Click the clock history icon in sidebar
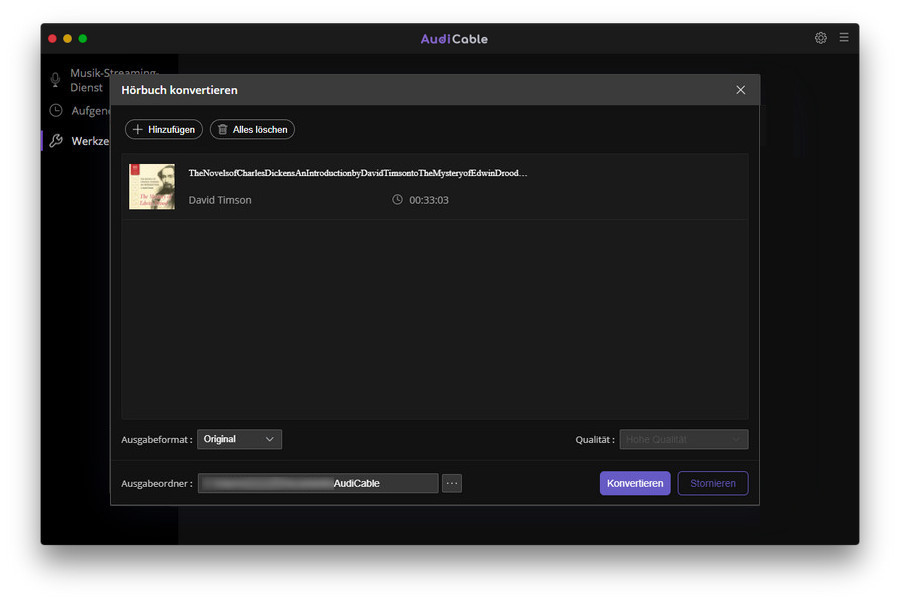Screen dimensions: 900x603 56,110
